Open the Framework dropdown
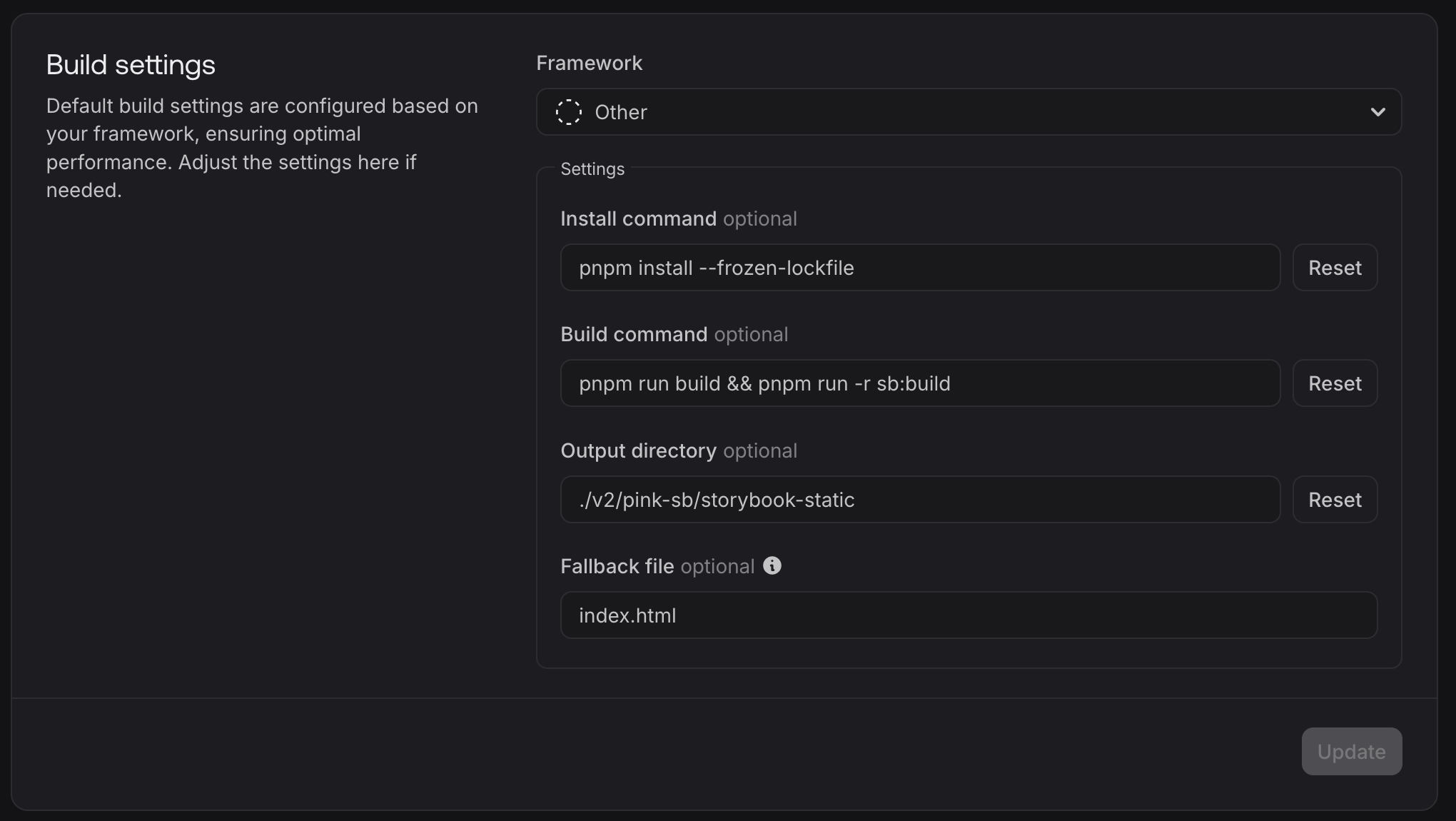 (x=968, y=112)
